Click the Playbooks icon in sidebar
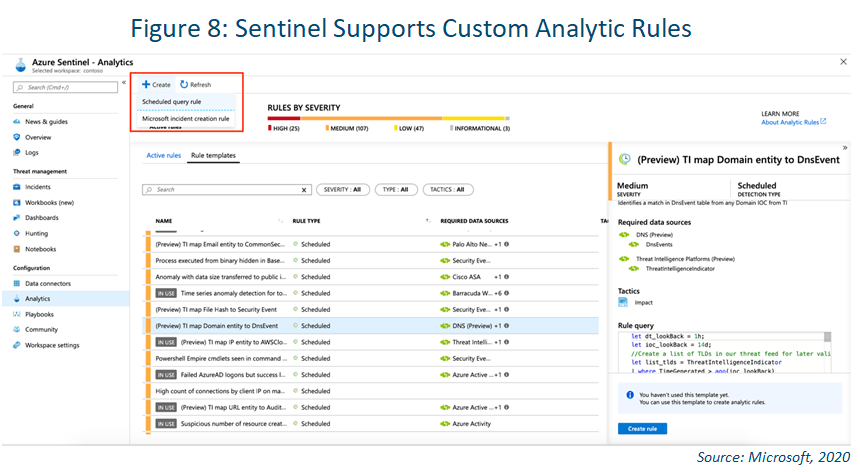 16,314
